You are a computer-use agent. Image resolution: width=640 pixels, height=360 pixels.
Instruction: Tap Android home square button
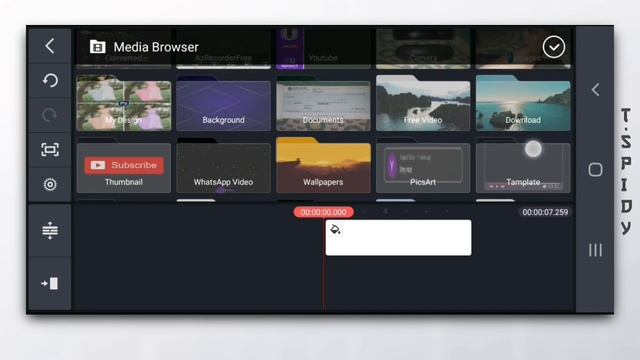tap(596, 169)
